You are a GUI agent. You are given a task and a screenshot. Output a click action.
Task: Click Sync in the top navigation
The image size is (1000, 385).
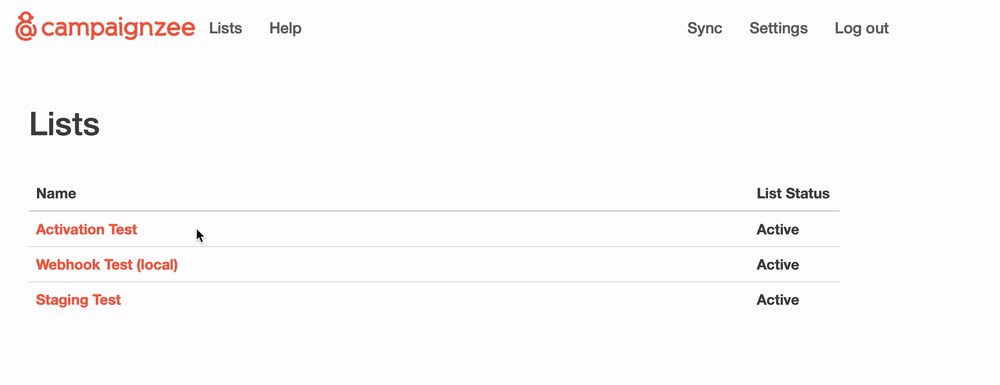click(x=705, y=28)
